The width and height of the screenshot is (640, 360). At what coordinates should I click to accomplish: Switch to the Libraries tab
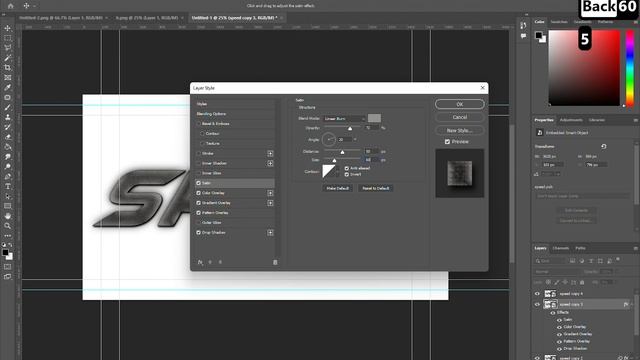(x=596, y=120)
